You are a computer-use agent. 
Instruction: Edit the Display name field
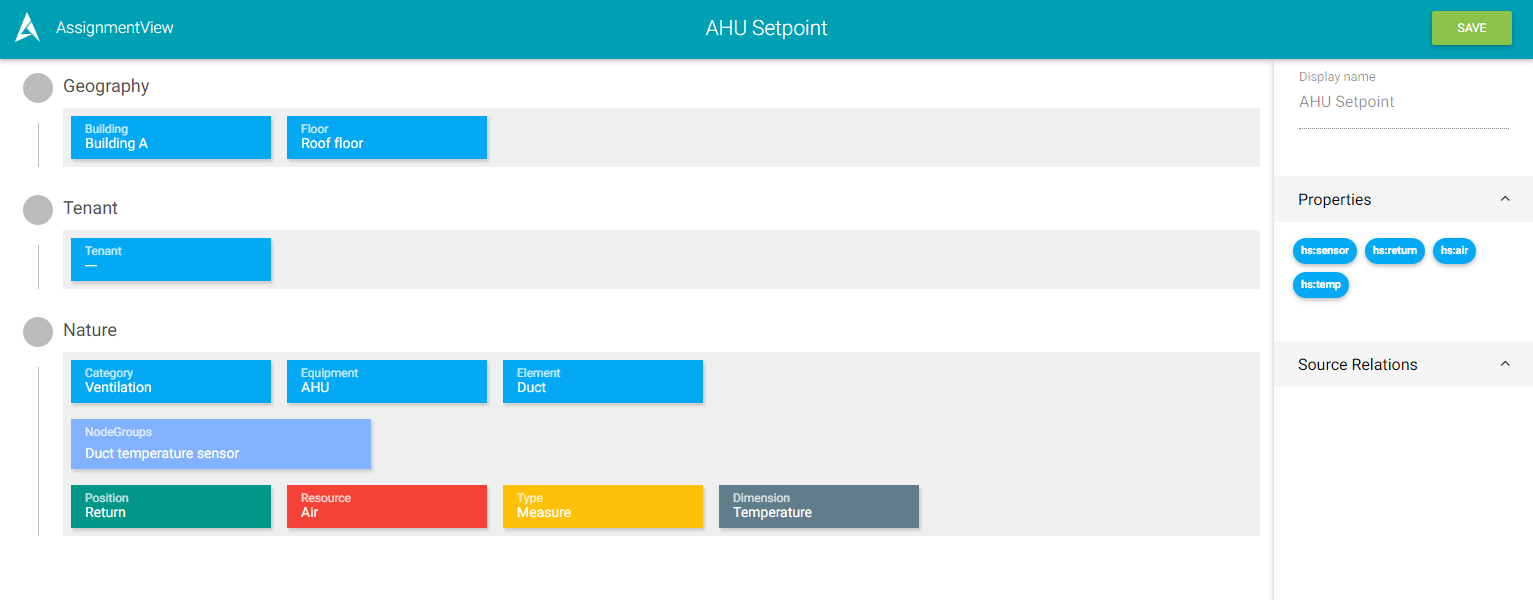pyautogui.click(x=1403, y=102)
